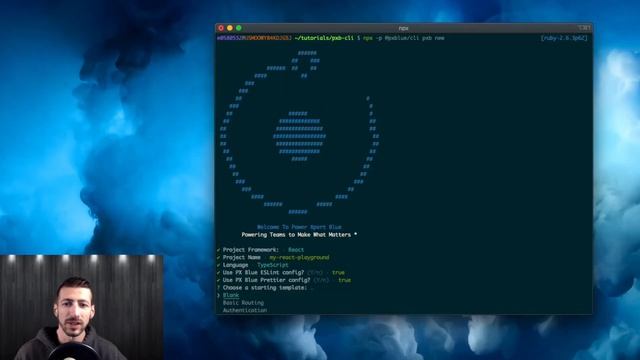Select the Authentication template option
Image resolution: width=640 pixels, height=360 pixels.
click(x=245, y=310)
